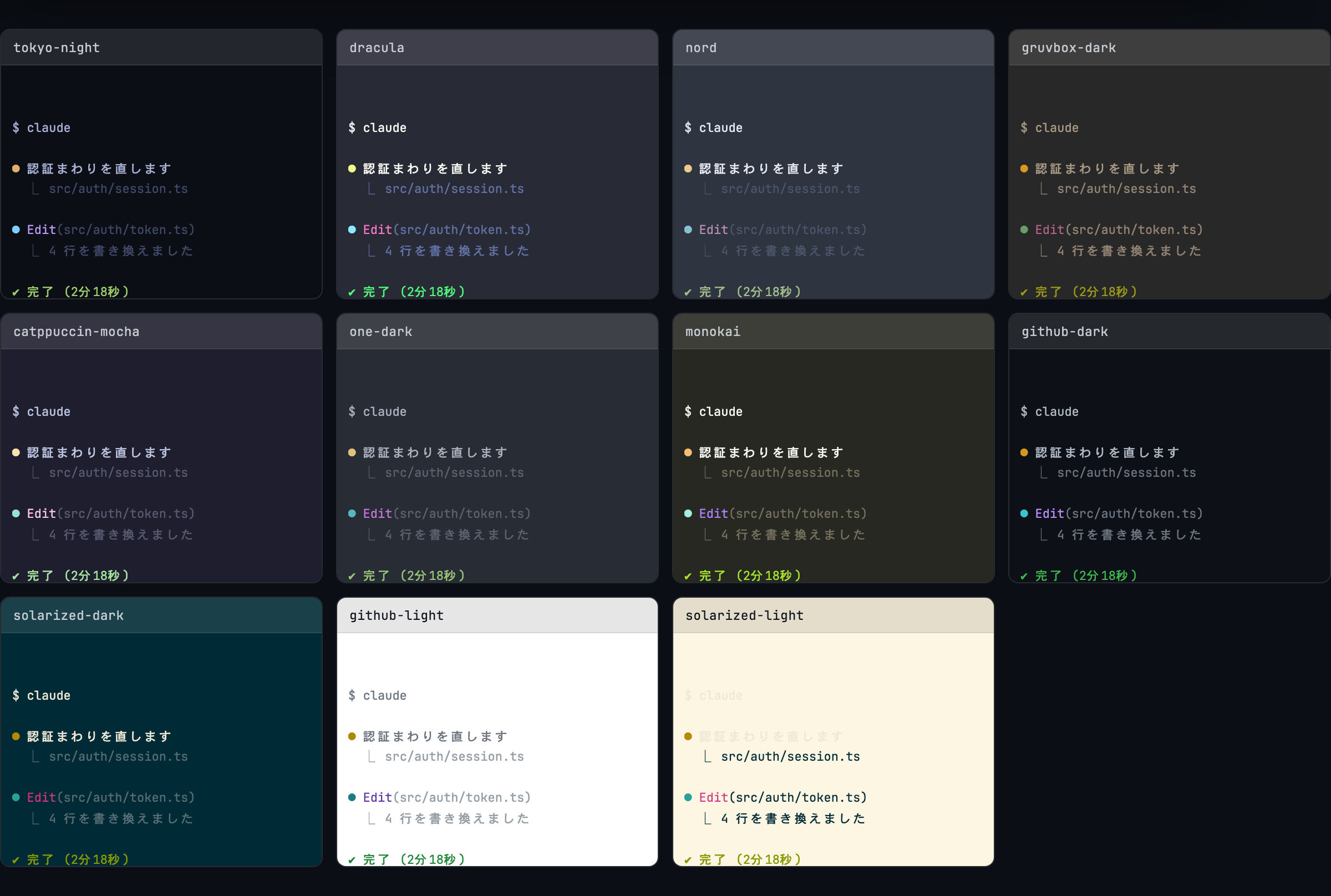Screen dimensions: 1331x896
Task: Click "認証まわりを直します" in the solarized-dark preview
Action: pos(99,736)
